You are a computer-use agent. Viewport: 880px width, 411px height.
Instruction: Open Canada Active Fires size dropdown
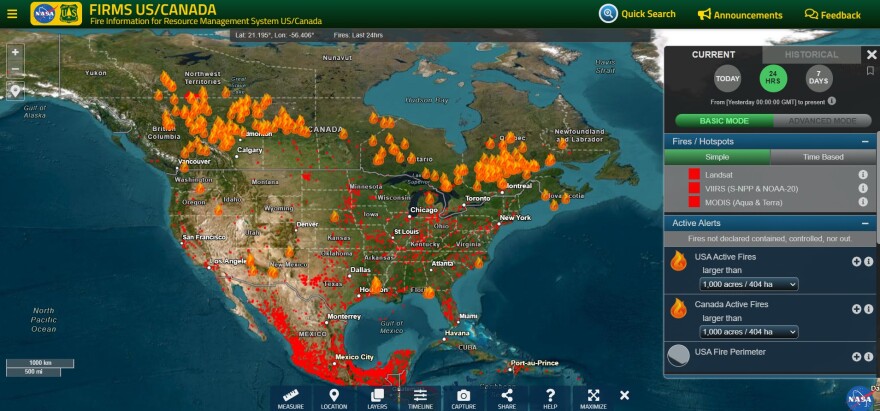pyautogui.click(x=749, y=331)
